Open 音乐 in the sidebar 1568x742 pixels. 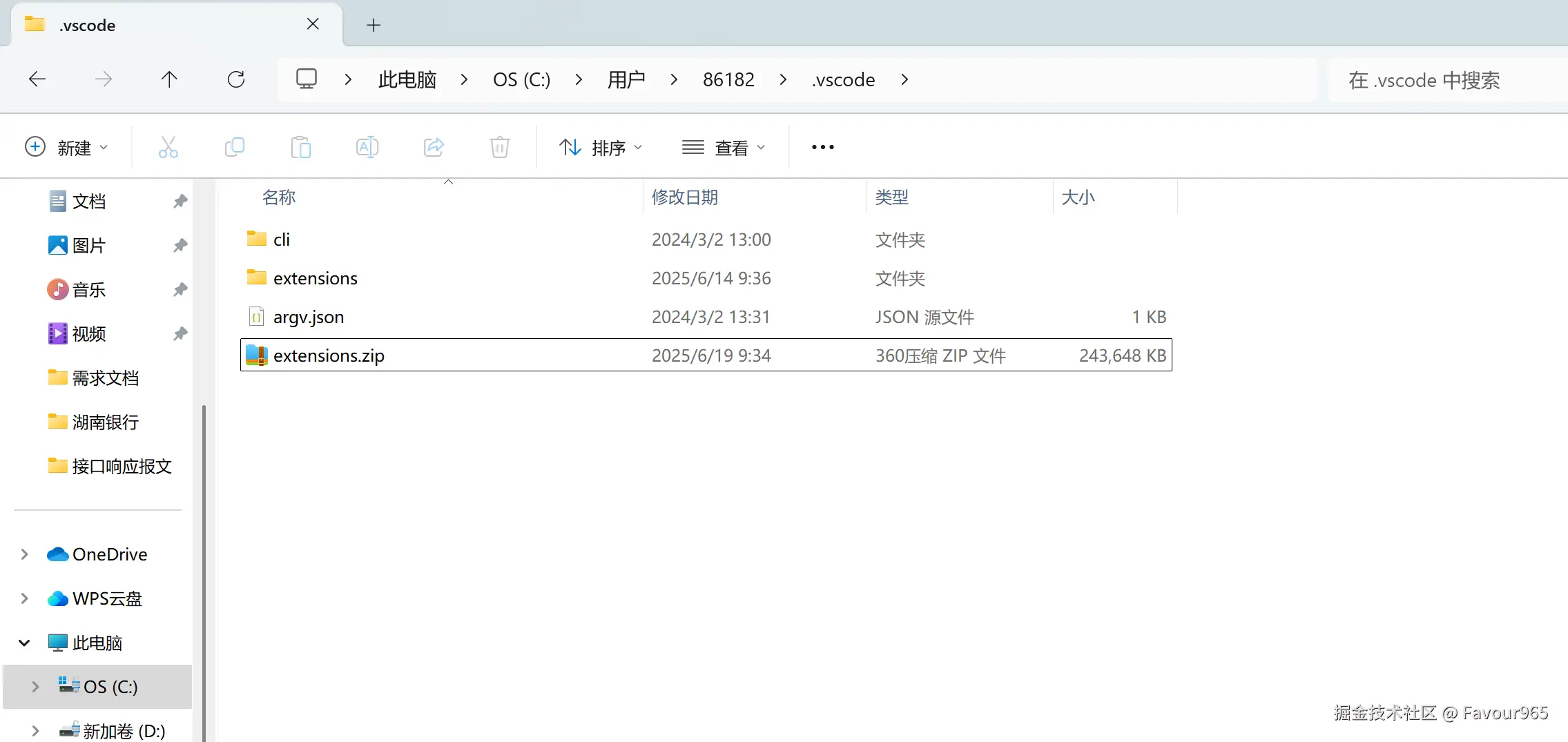coord(88,290)
